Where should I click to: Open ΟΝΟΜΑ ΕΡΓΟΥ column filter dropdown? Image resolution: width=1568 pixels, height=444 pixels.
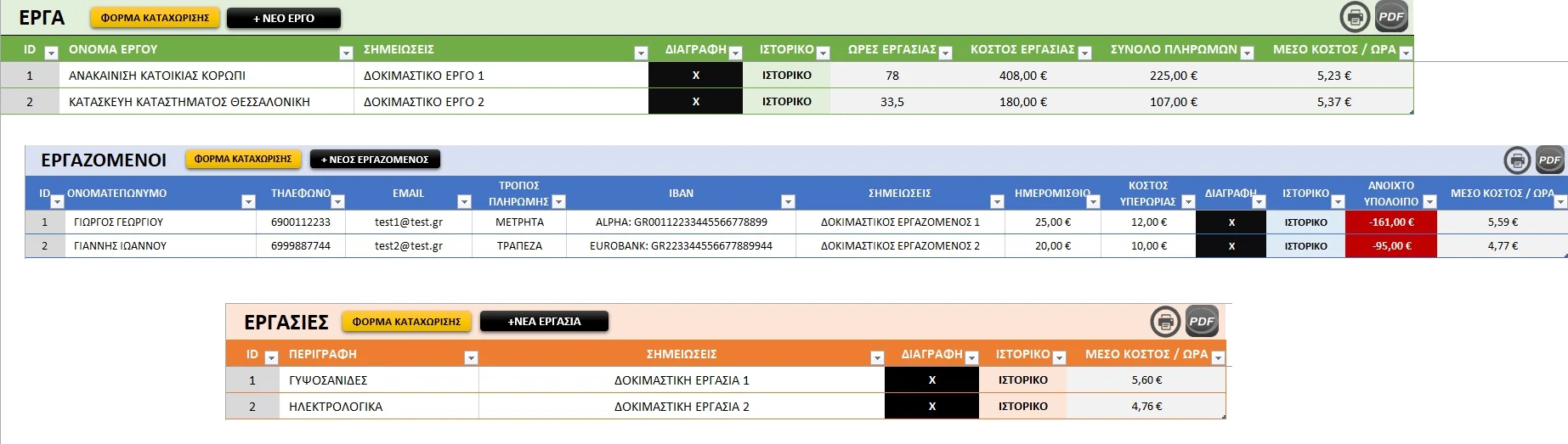(346, 53)
